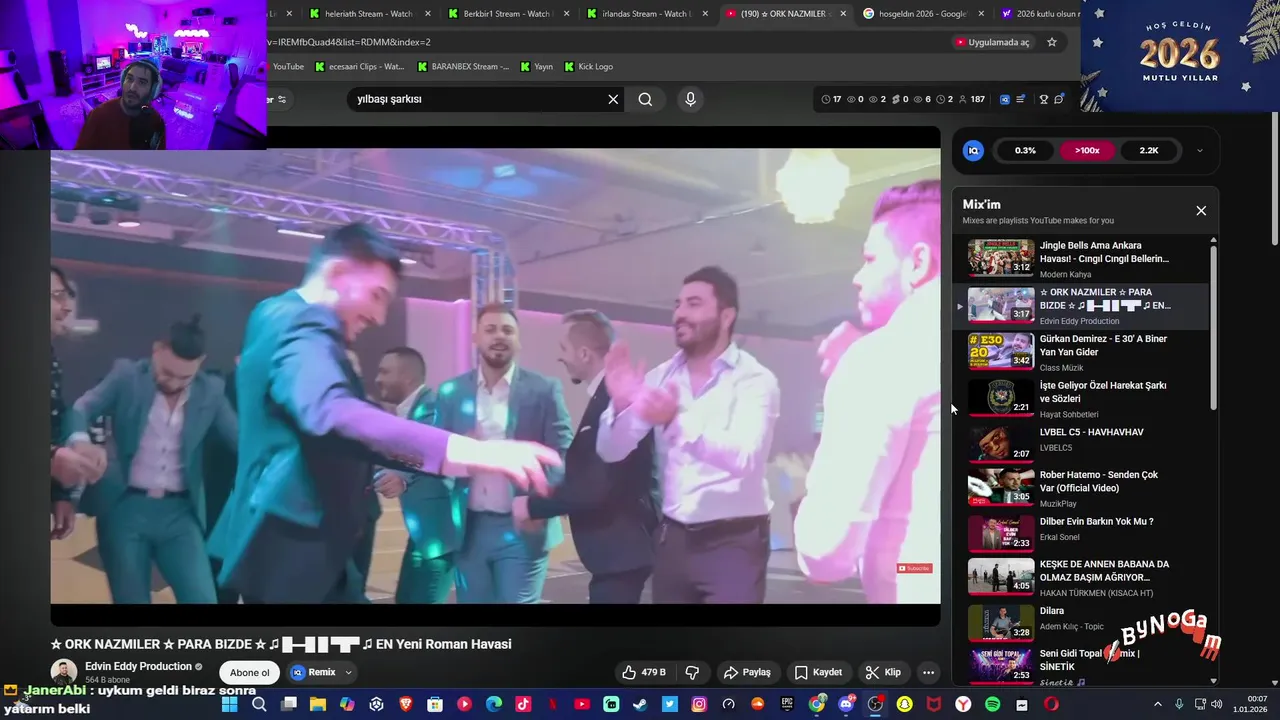
Task: Open the search filters button
Action: (280, 99)
